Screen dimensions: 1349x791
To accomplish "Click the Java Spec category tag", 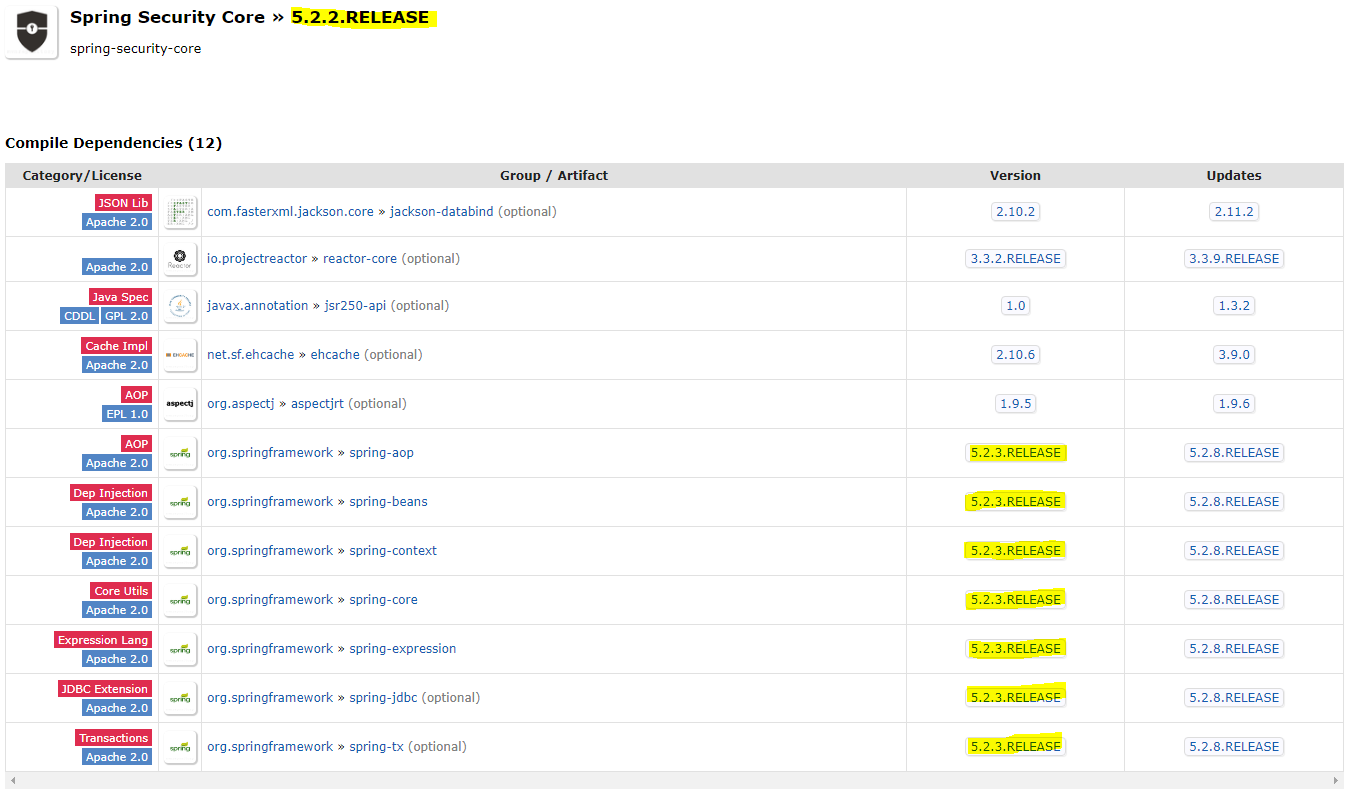I will point(120,297).
